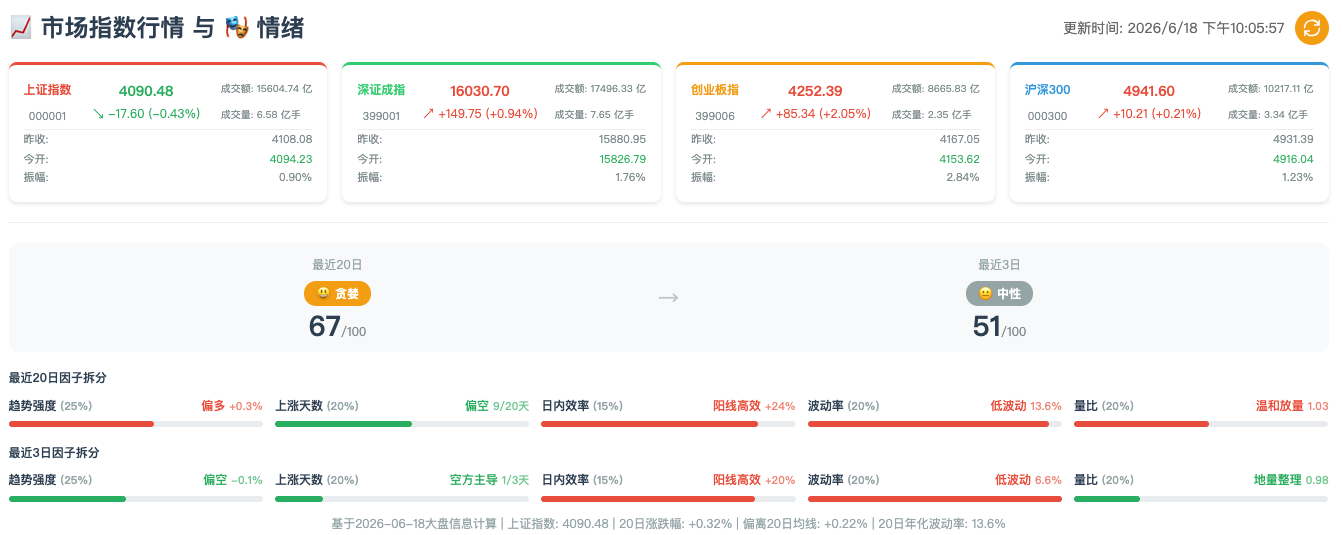Click the 上证指数 price 4090.48

[146, 91]
